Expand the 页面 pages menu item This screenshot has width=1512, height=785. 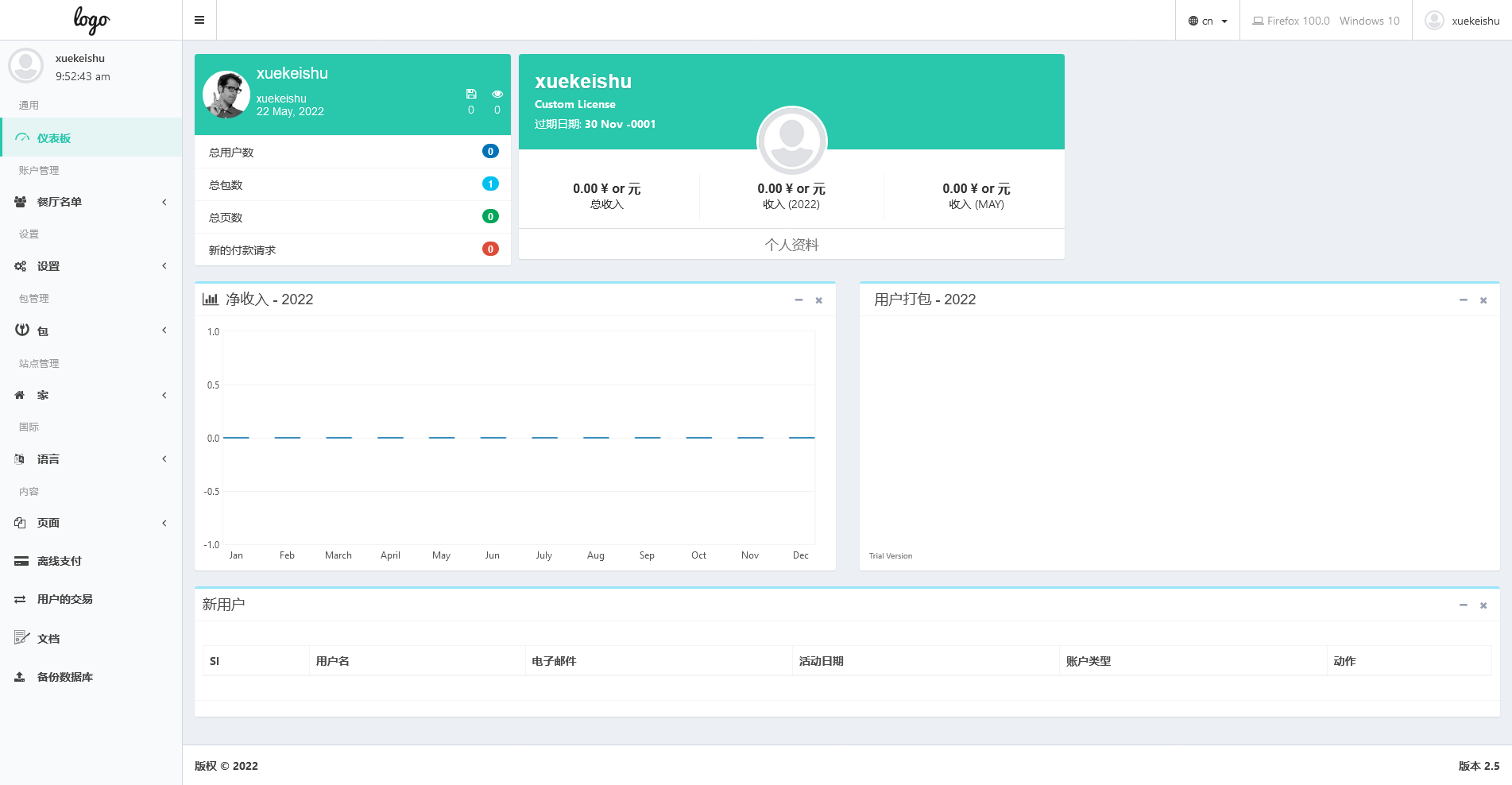tap(91, 523)
